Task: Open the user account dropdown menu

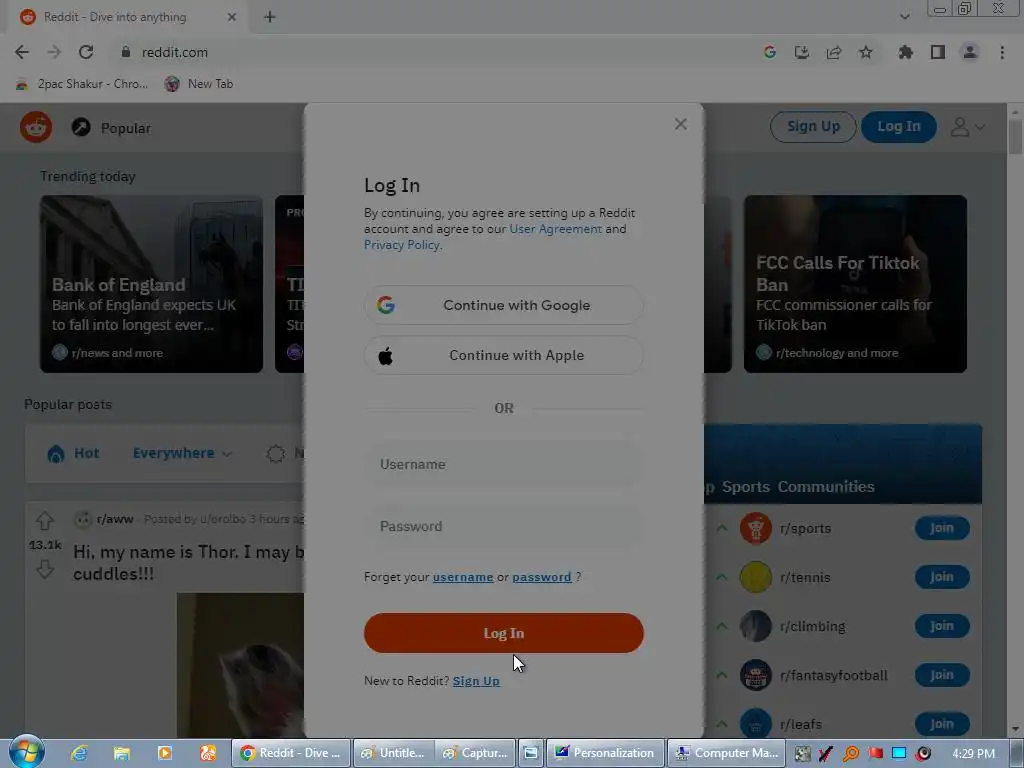Action: pyautogui.click(x=967, y=127)
